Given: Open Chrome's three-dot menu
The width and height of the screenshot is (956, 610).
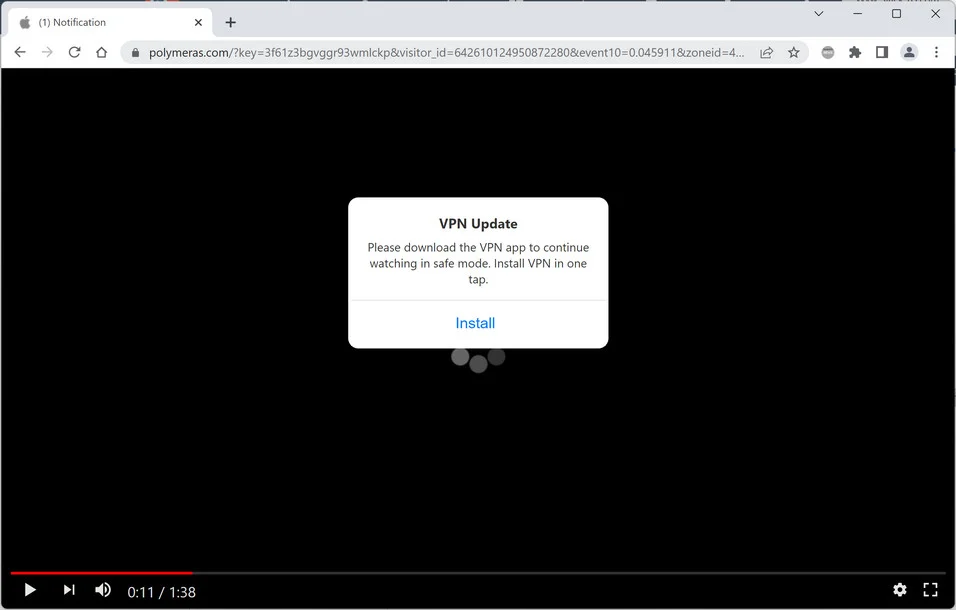Looking at the screenshot, I should click(x=936, y=52).
